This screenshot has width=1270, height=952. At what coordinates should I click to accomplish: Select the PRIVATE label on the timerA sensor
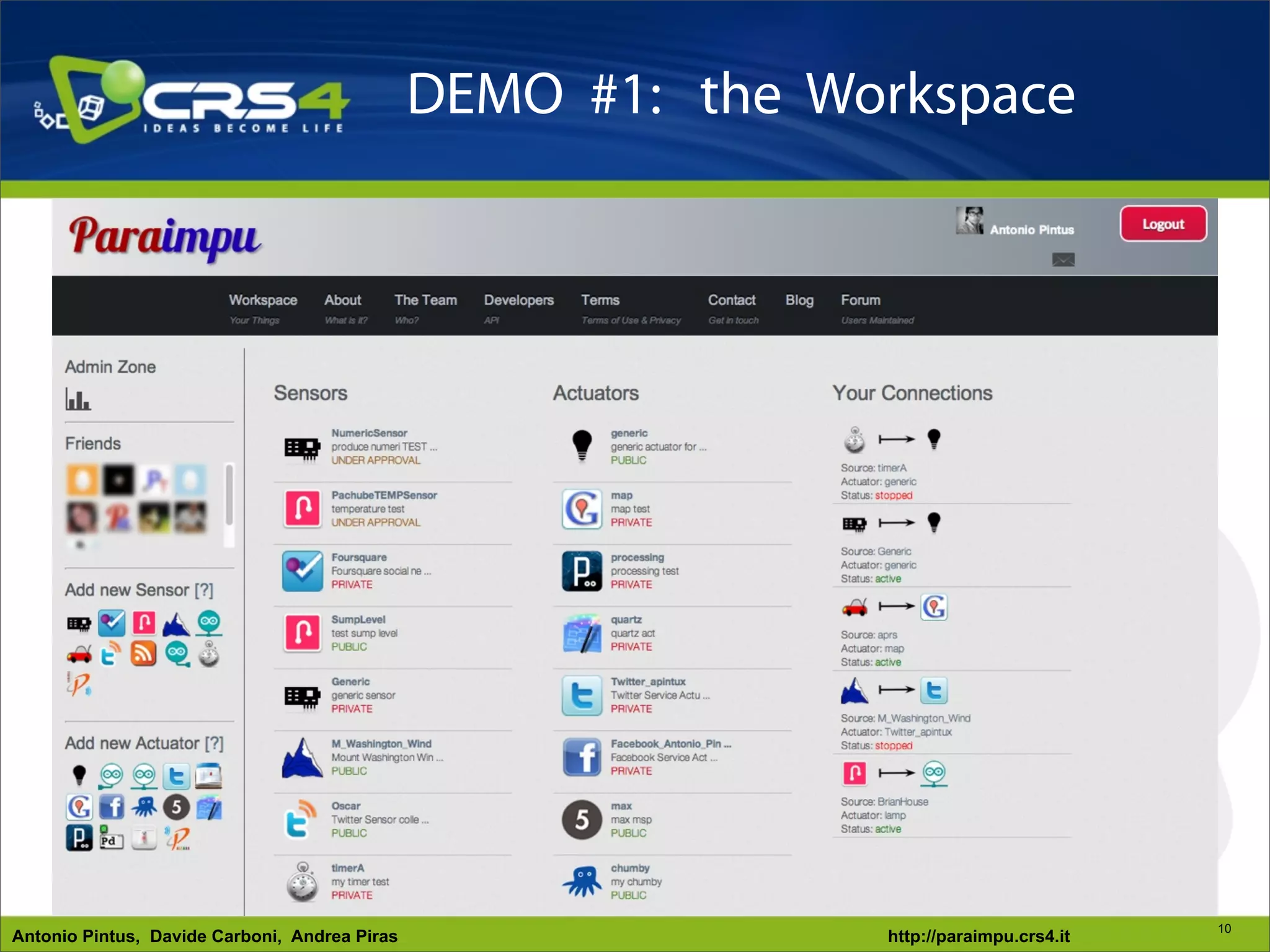click(x=352, y=895)
